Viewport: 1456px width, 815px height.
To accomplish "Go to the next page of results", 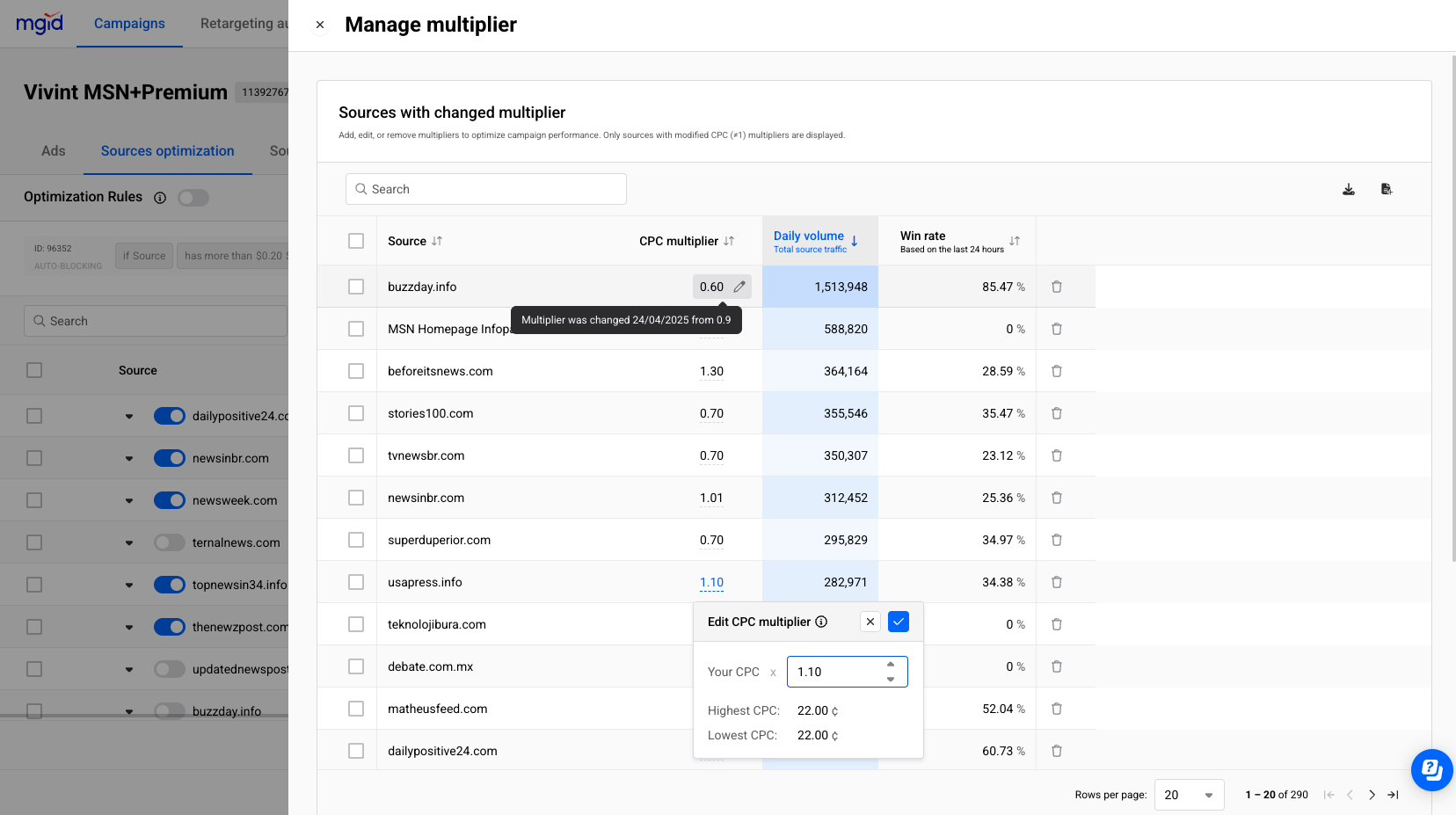I will 1372,795.
